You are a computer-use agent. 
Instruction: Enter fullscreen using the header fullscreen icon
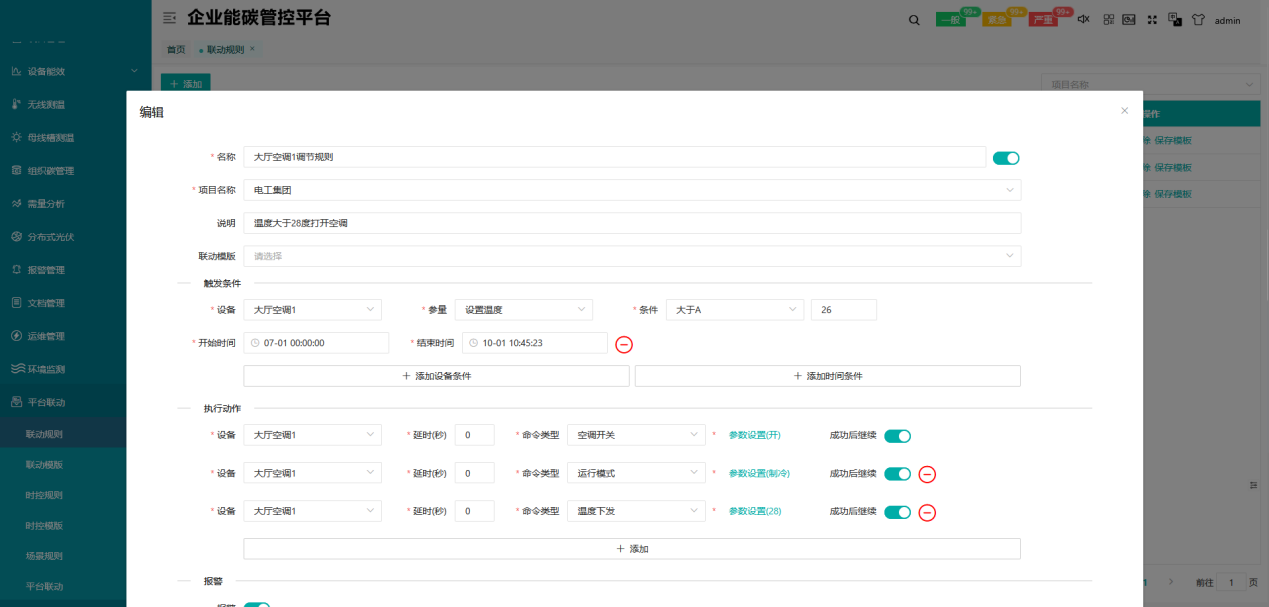(1152, 20)
